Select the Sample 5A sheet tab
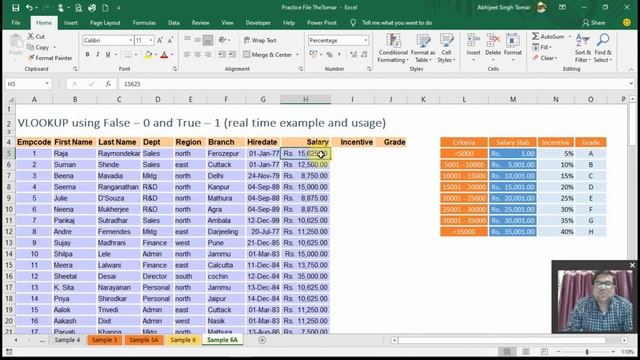 [x=143, y=340]
